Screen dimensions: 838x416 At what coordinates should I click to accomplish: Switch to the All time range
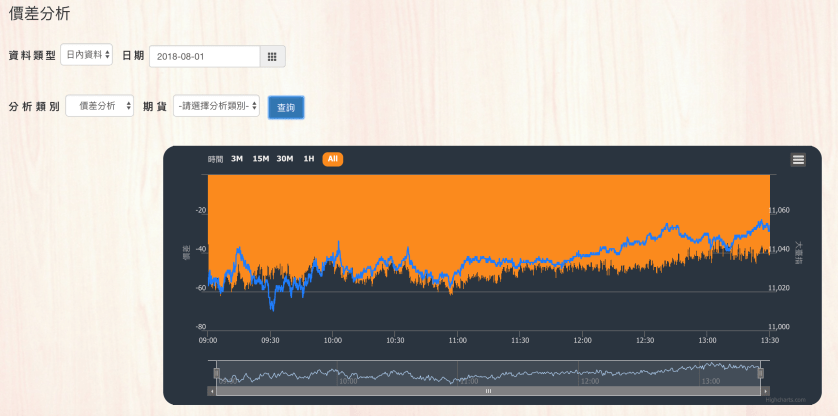point(333,159)
